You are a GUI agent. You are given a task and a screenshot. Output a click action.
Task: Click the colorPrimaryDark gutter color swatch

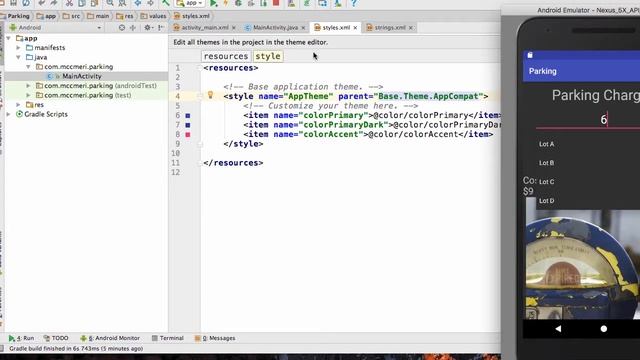[x=188, y=125]
